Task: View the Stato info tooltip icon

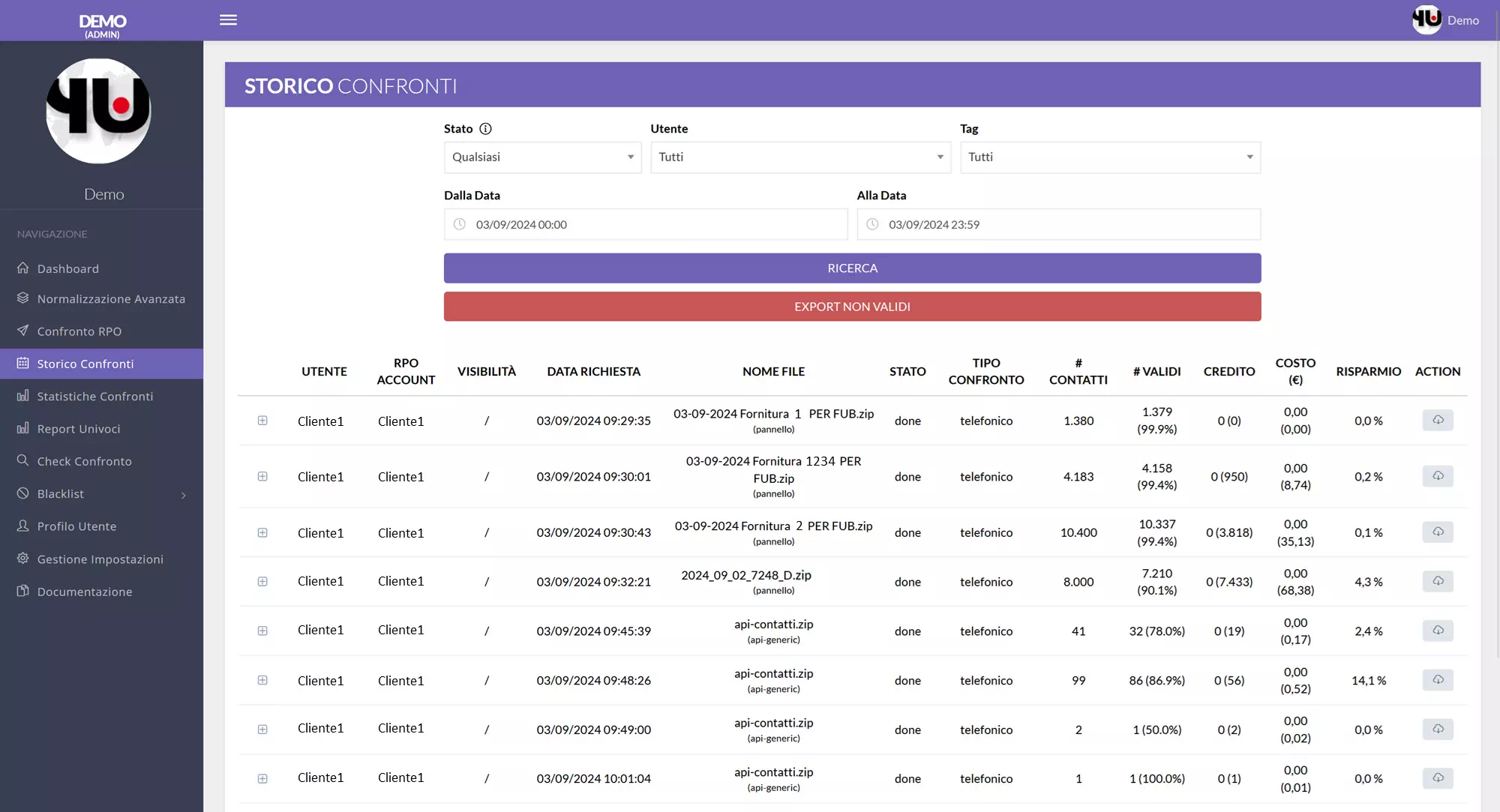Action: [x=485, y=128]
